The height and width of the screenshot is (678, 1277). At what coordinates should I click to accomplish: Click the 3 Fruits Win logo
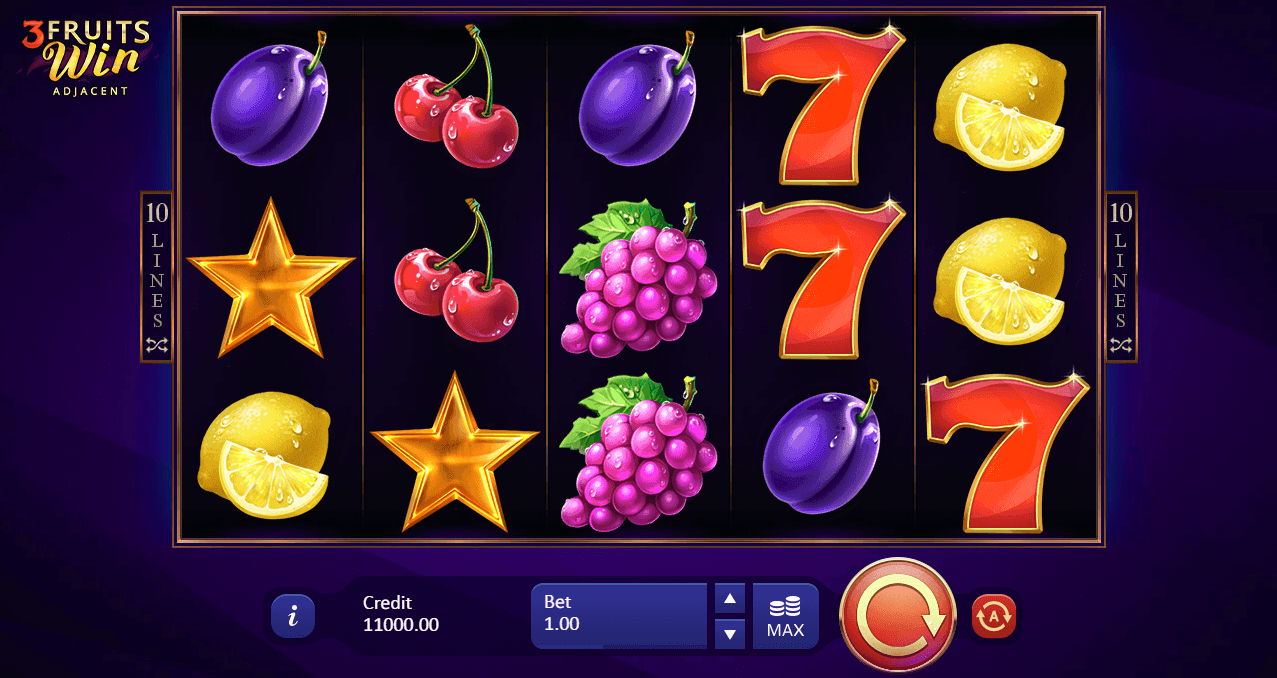coord(86,58)
